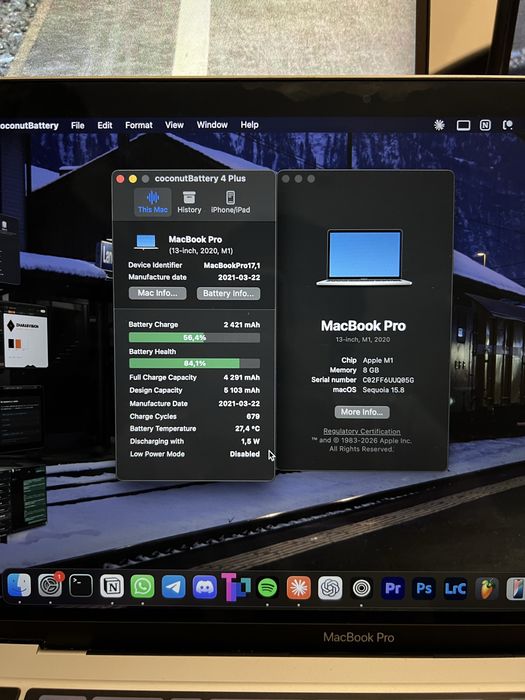Launch Claude app in the dock

pyautogui.click(x=299, y=588)
